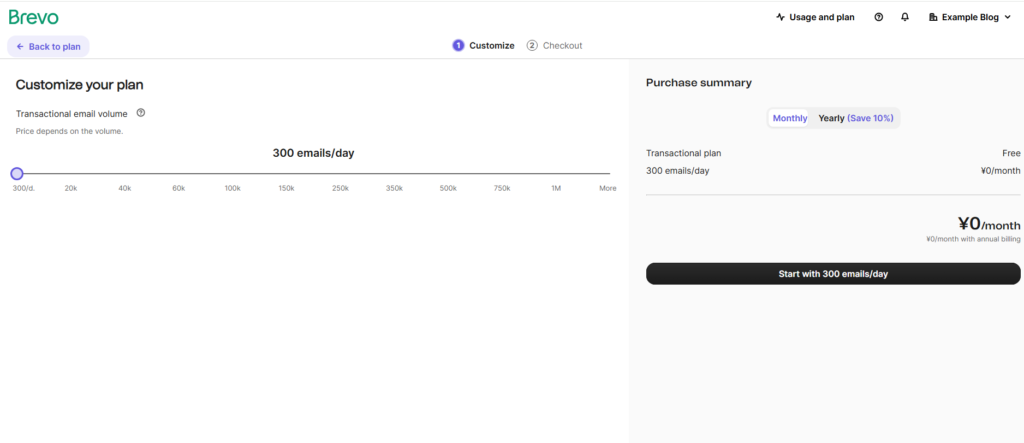Image resolution: width=1024 pixels, height=443 pixels.
Task: Click Back to plan button
Action: coord(48,46)
